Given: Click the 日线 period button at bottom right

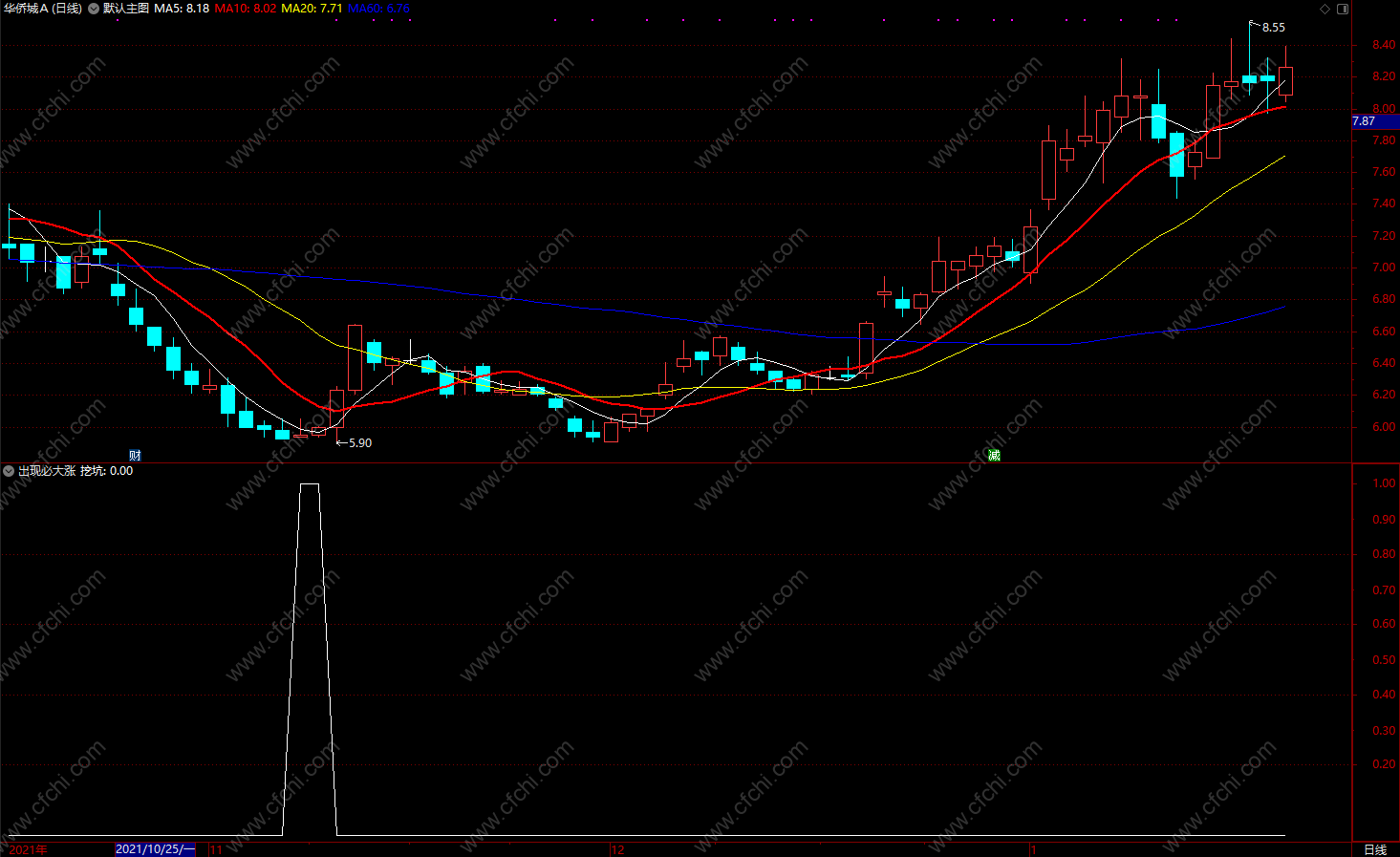Looking at the screenshot, I should 1375,849.
